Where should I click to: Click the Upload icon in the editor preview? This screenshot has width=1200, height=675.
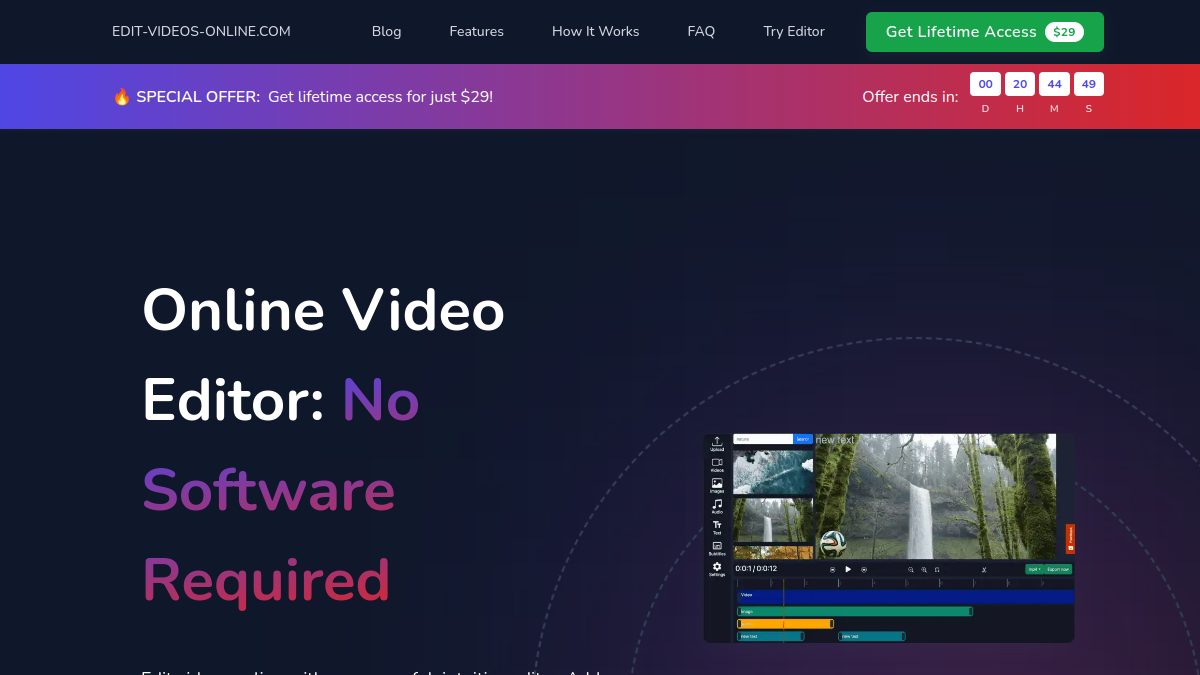click(x=717, y=441)
